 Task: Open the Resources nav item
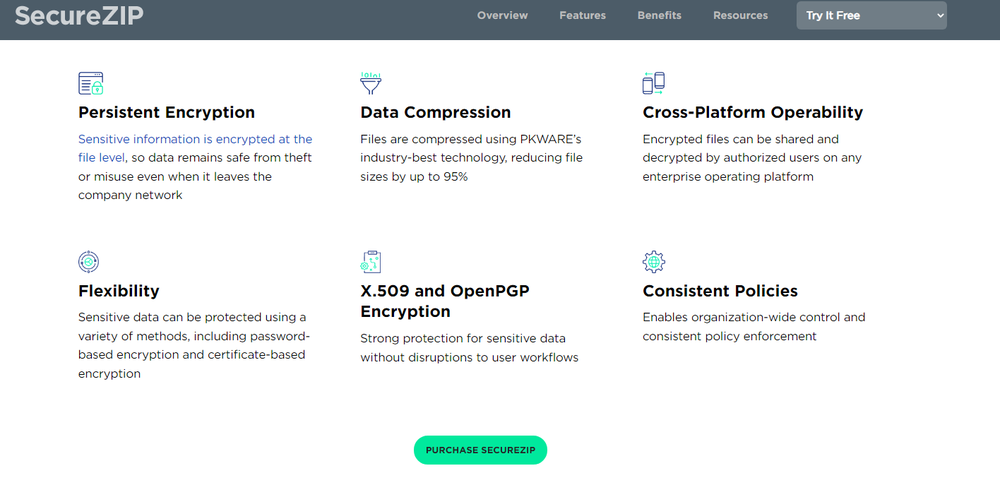[740, 15]
